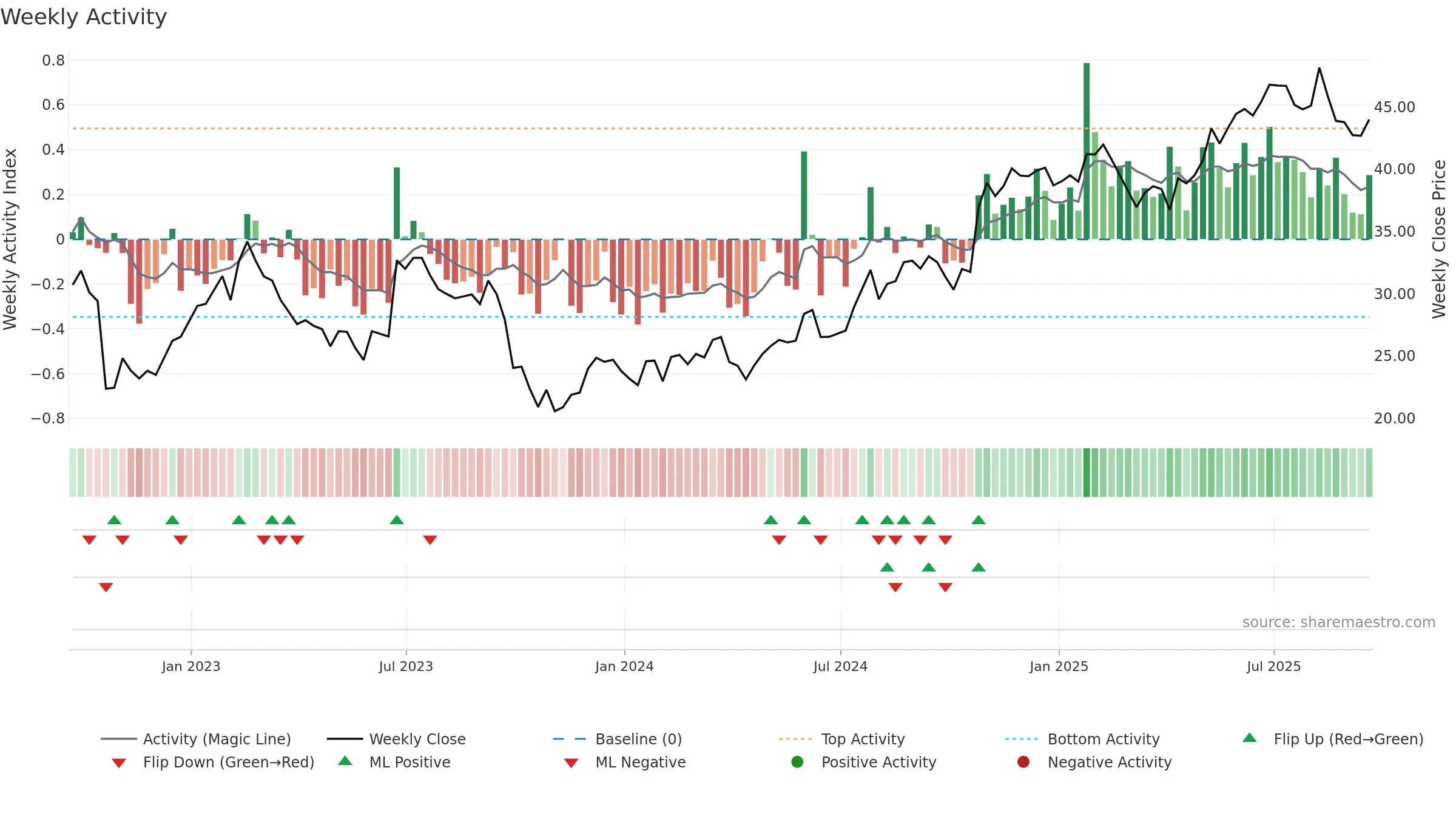Toggle the ML Positive legend entry
Viewport: 1456px width, 819px height.
coord(394,762)
